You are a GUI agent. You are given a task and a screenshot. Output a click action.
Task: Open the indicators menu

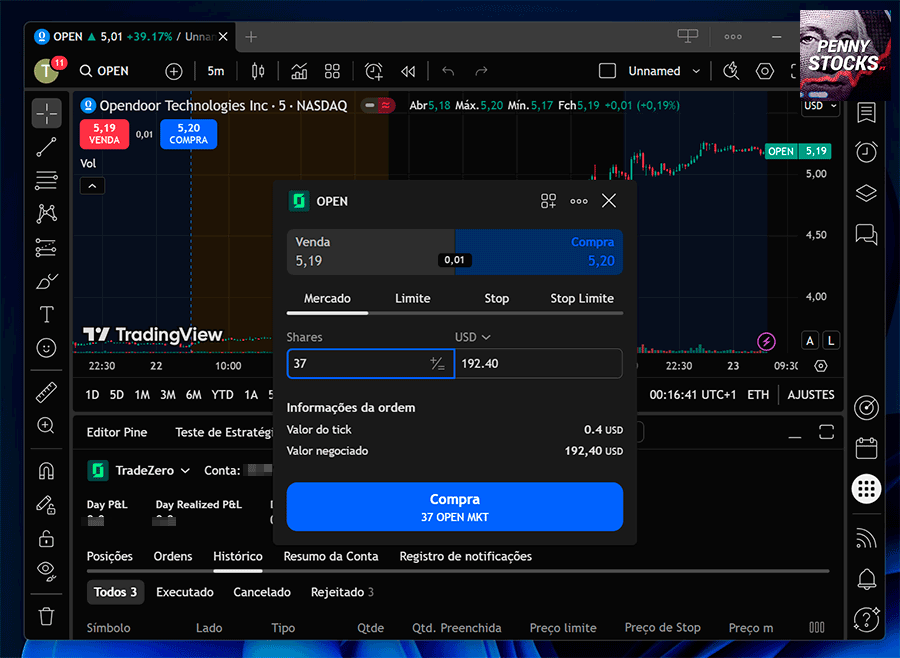click(x=299, y=71)
